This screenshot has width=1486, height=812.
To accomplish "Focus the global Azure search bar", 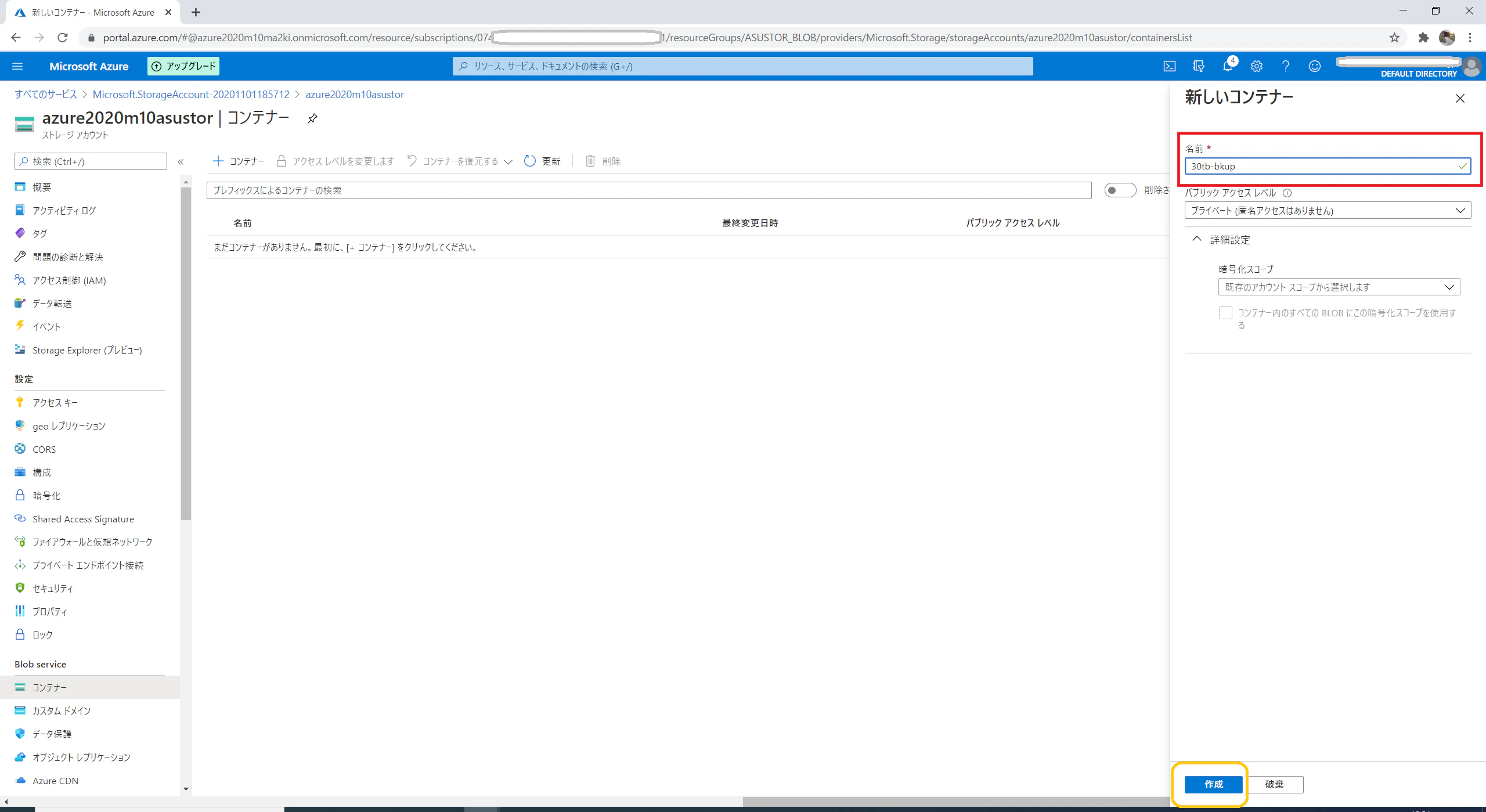I will click(742, 66).
